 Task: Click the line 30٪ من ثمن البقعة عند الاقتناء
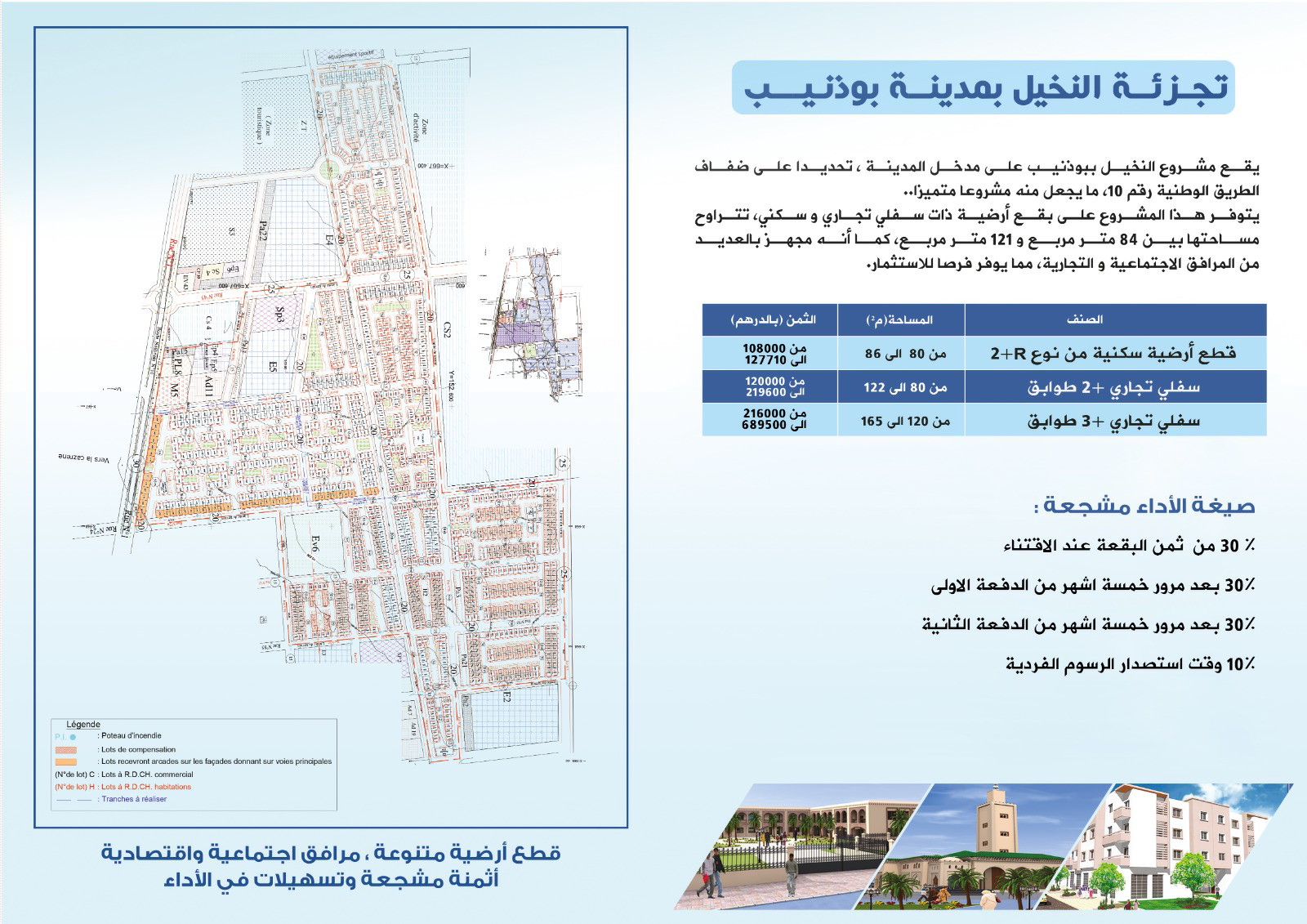[x=1129, y=546]
